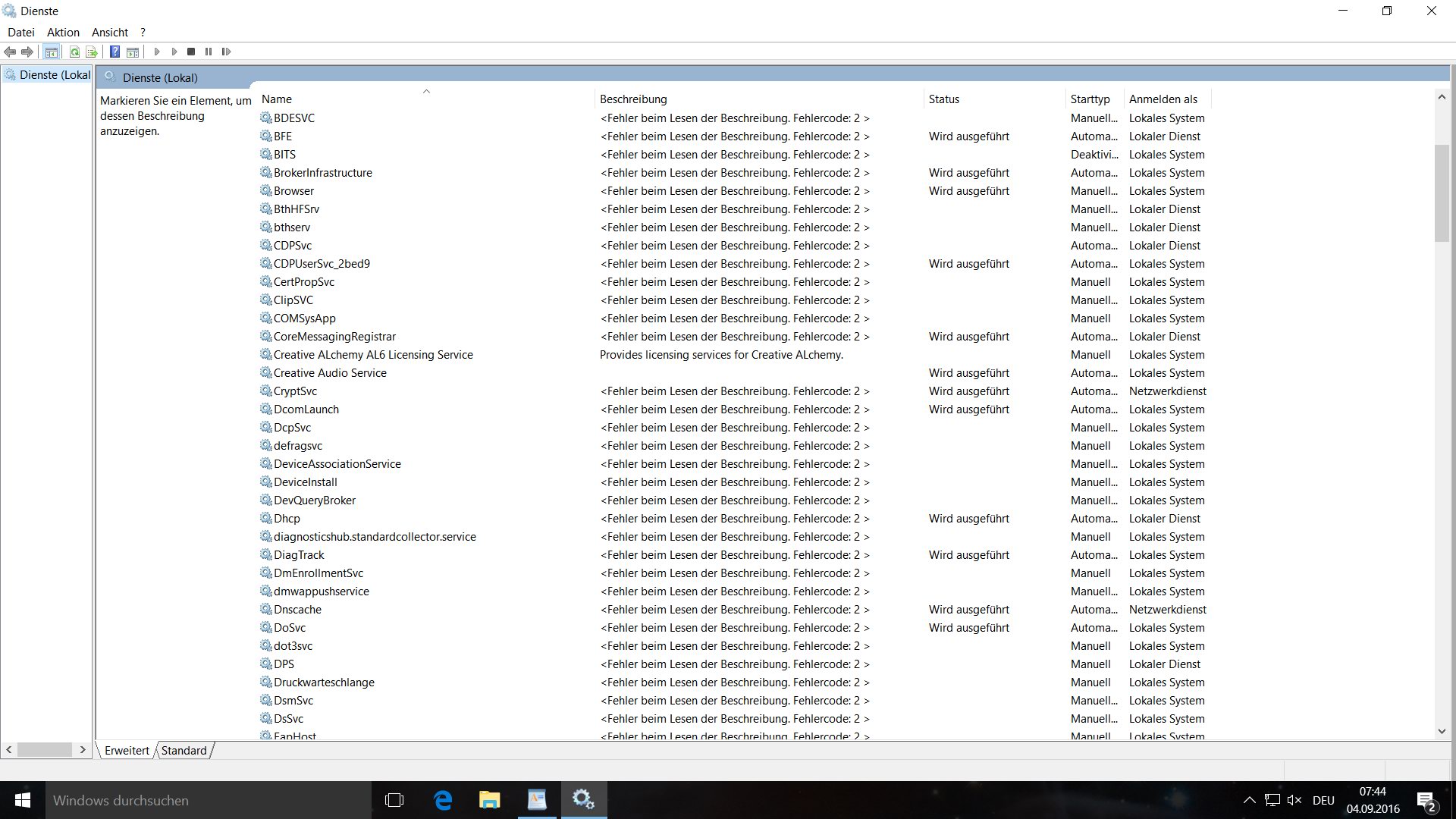This screenshot has height=819, width=1456.
Task: Open the Aktion menu
Action: tap(63, 33)
